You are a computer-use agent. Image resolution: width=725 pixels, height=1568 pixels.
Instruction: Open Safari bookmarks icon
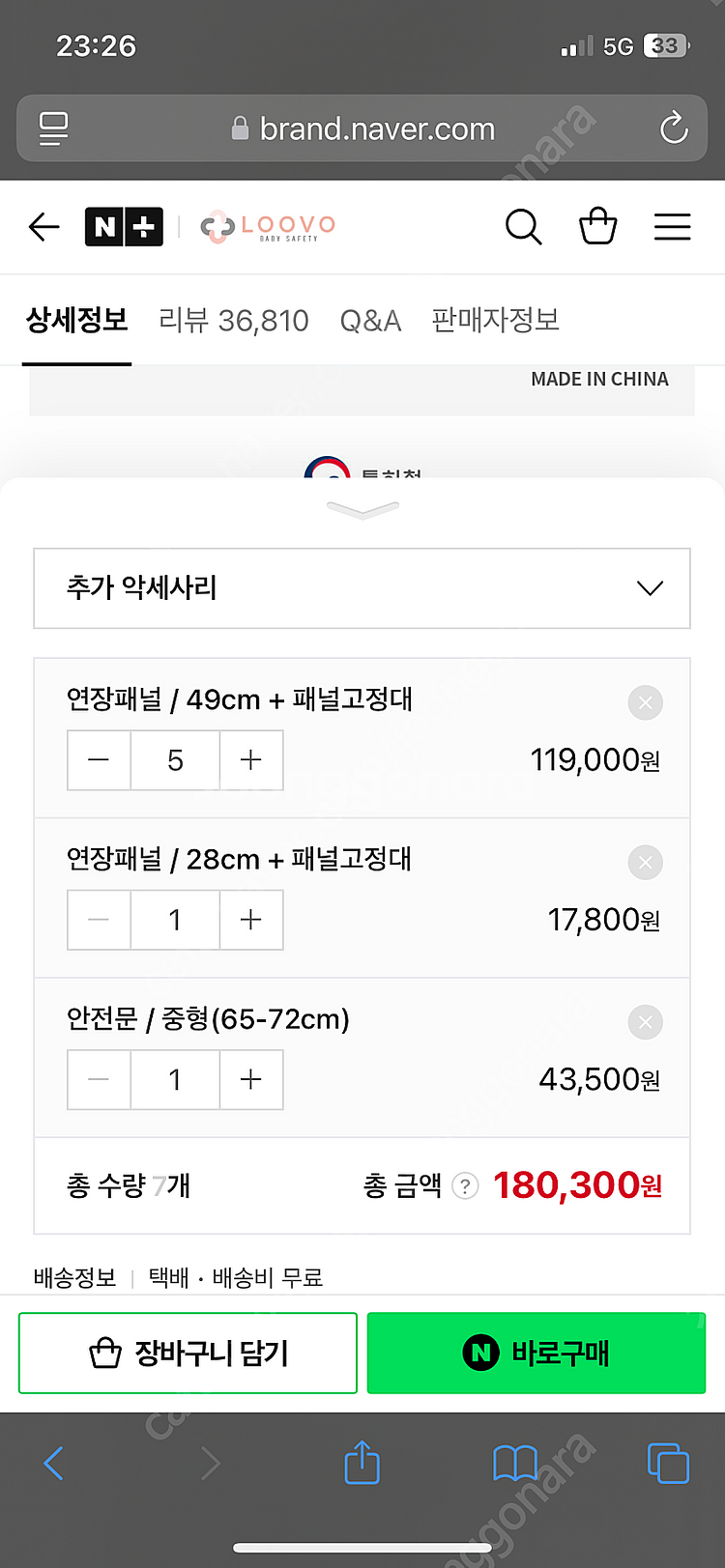coord(515,1463)
